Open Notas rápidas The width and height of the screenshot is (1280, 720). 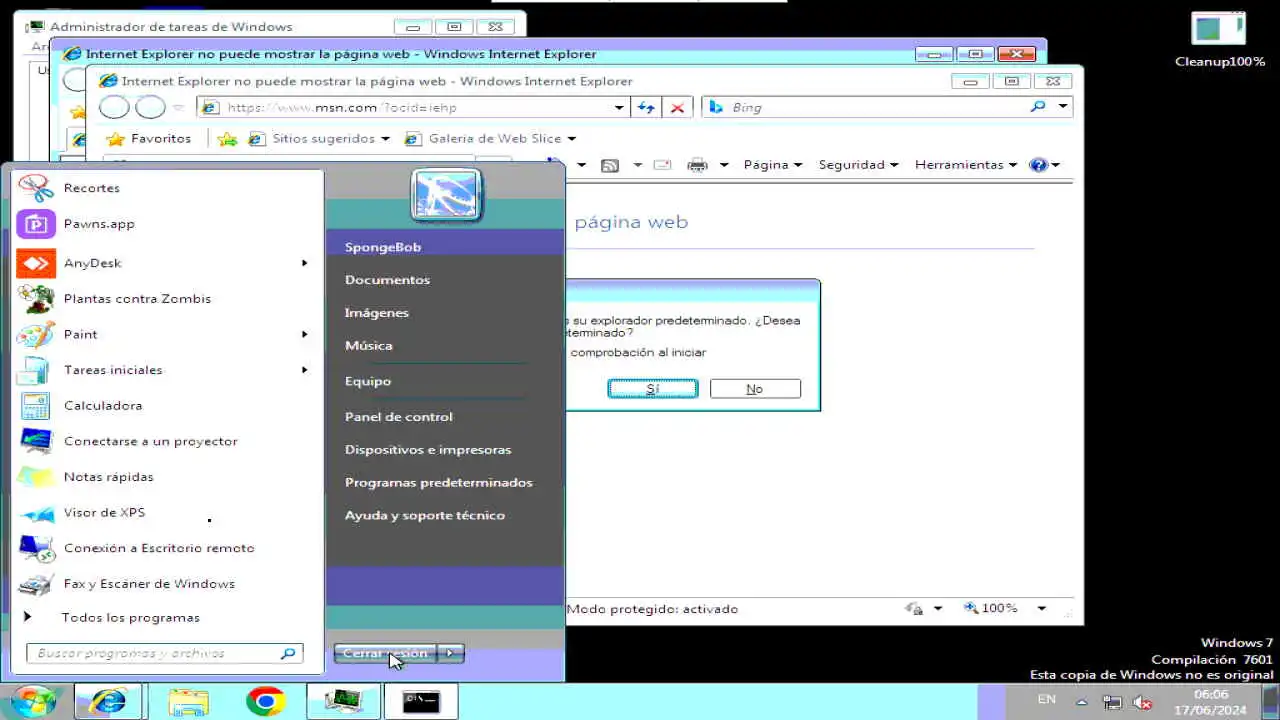pyautogui.click(x=167, y=477)
